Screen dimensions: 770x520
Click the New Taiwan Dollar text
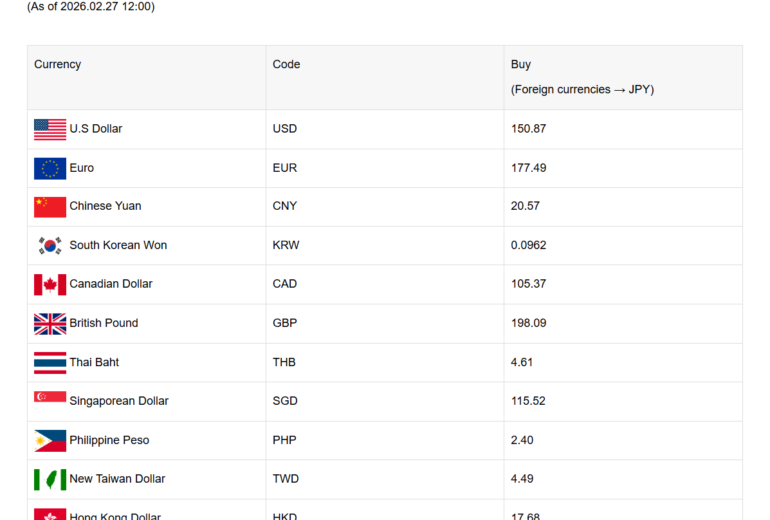[x=117, y=479]
